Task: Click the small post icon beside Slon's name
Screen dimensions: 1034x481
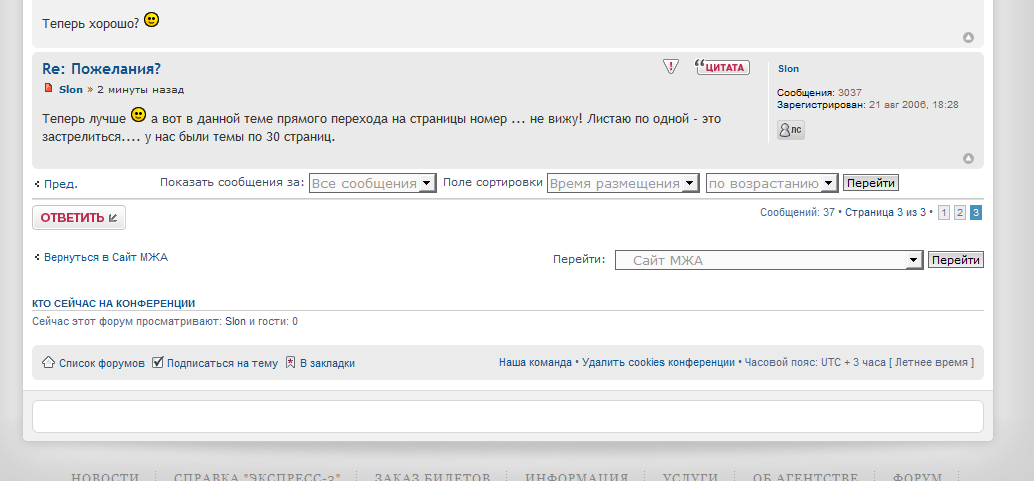Action: click(x=48, y=89)
